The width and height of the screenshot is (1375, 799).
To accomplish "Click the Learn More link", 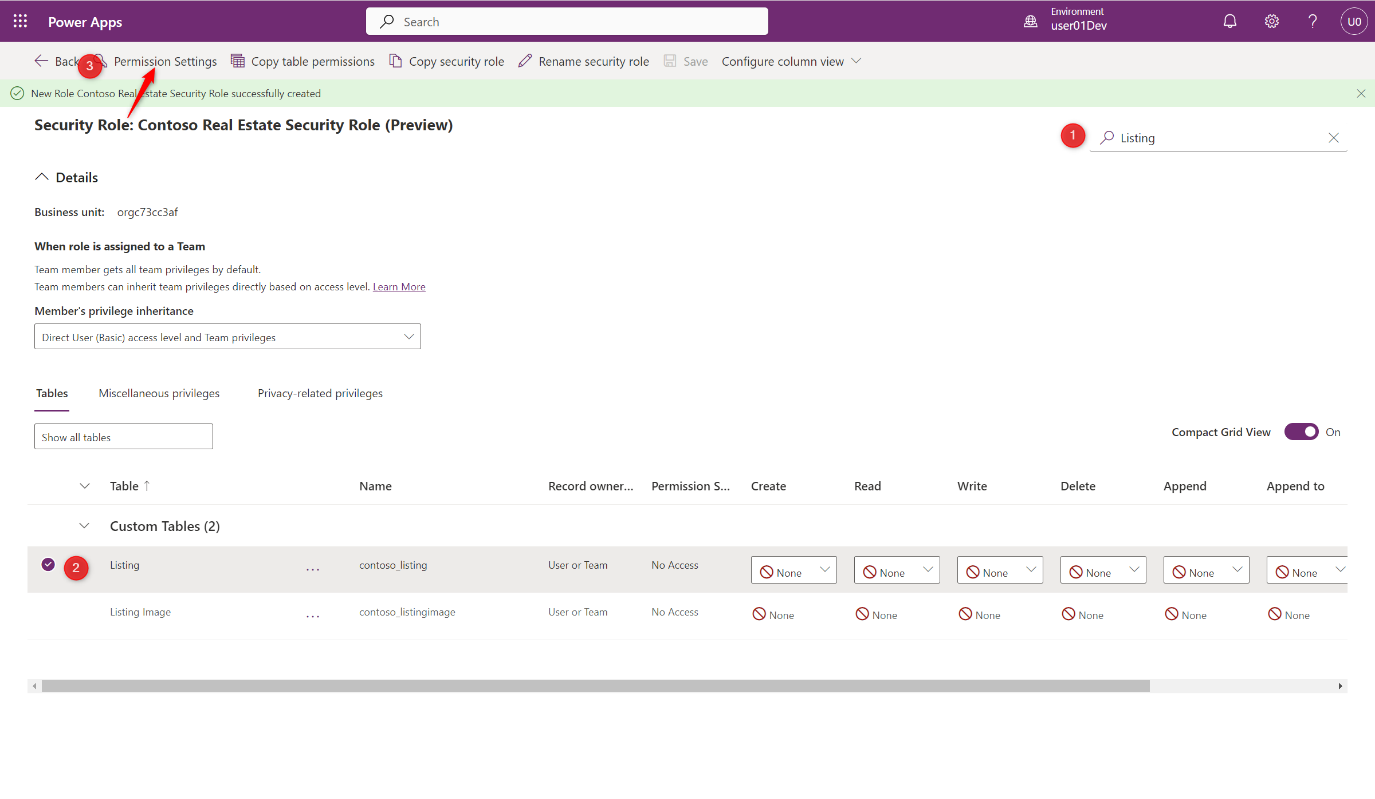I will click(x=398, y=286).
